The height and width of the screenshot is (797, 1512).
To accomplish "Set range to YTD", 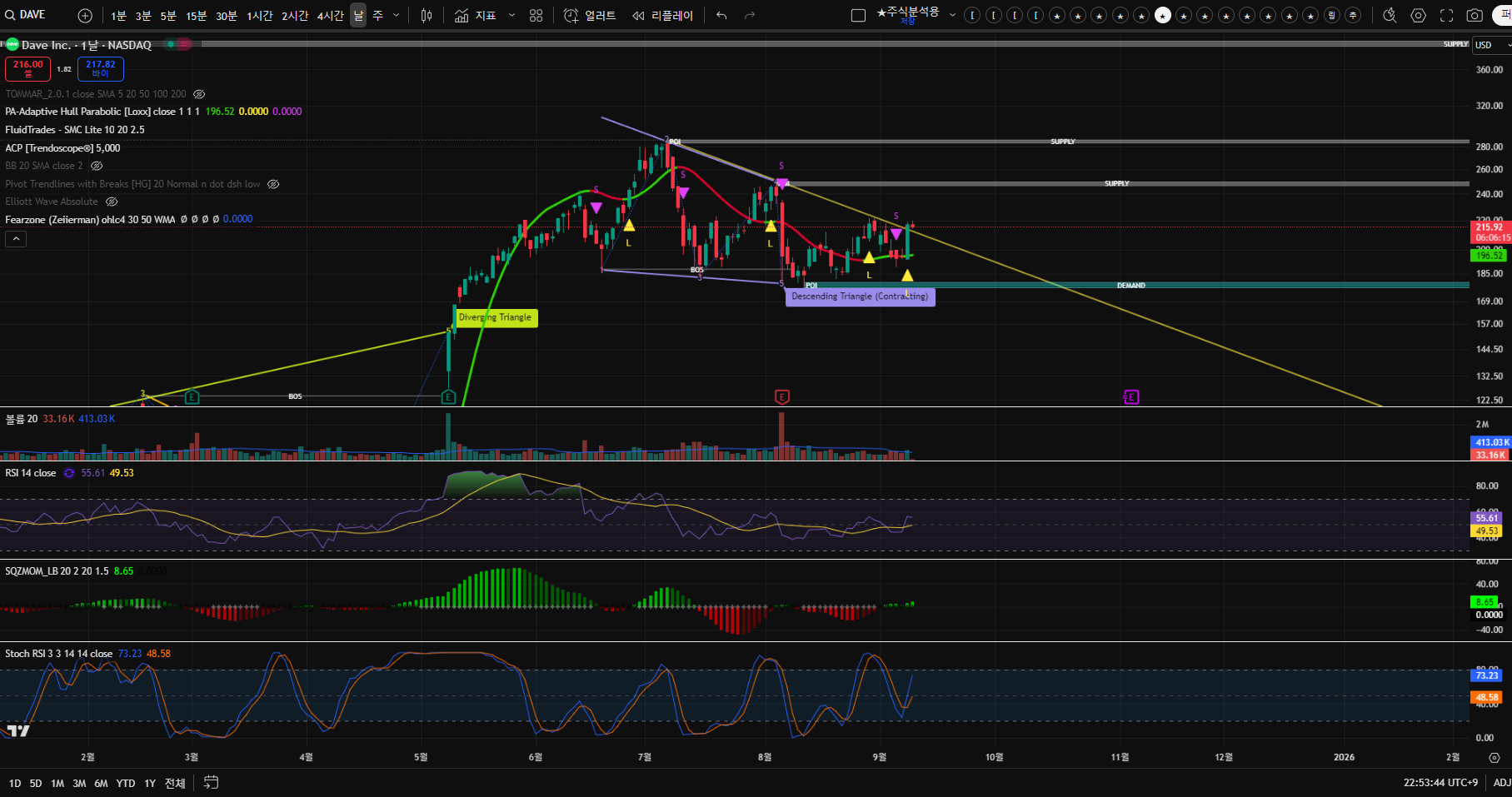I will [126, 783].
